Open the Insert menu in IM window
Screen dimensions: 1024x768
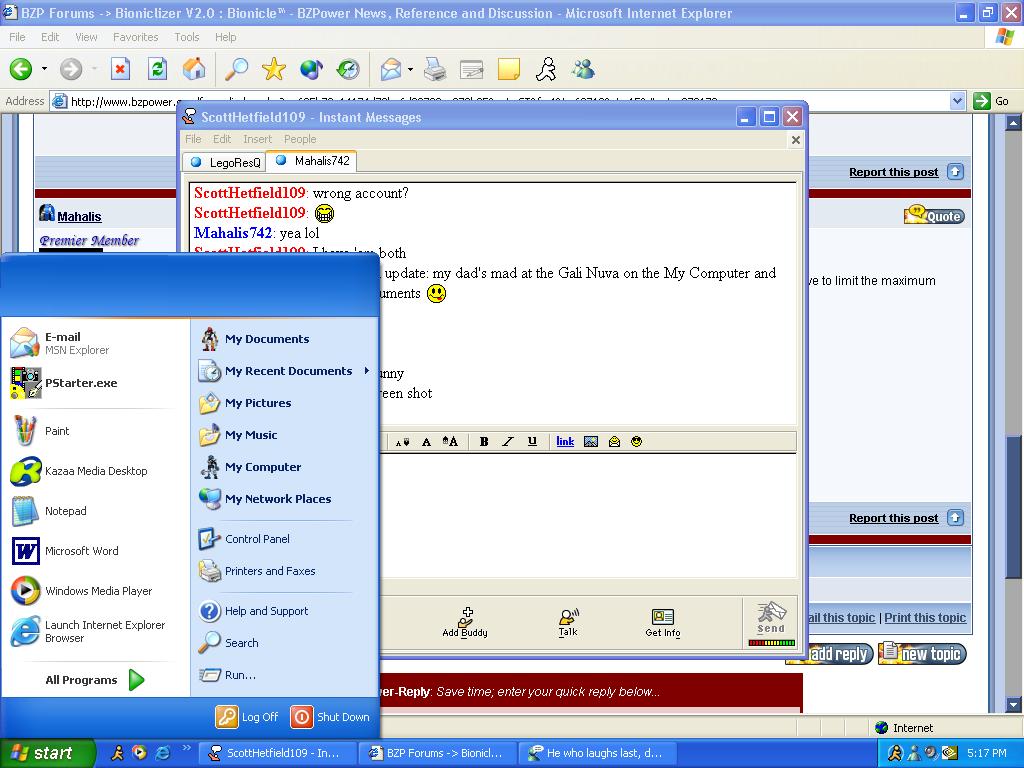[257, 139]
